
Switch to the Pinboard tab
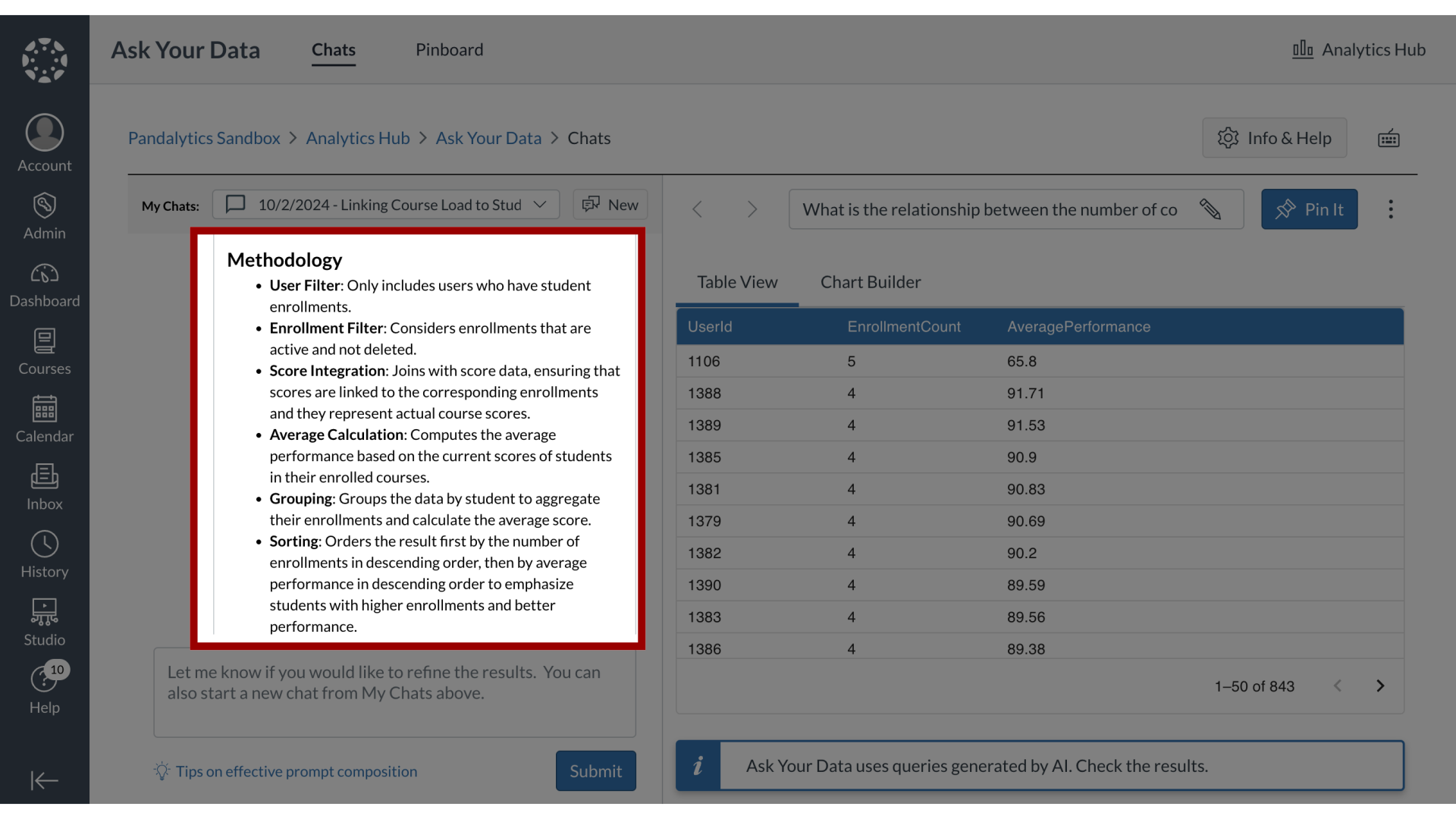(449, 49)
